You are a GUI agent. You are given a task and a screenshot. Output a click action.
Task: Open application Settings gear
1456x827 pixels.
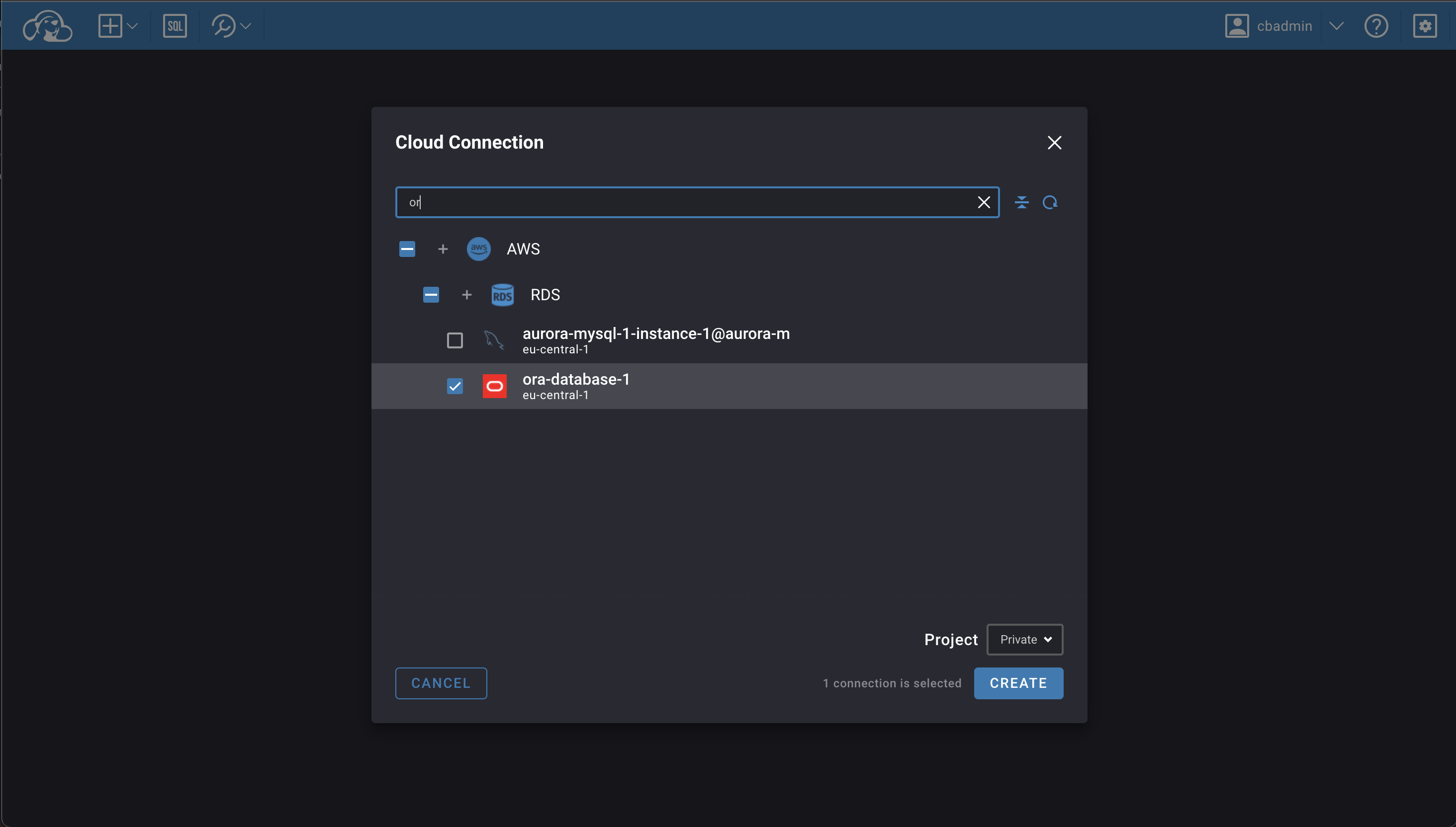(1425, 25)
